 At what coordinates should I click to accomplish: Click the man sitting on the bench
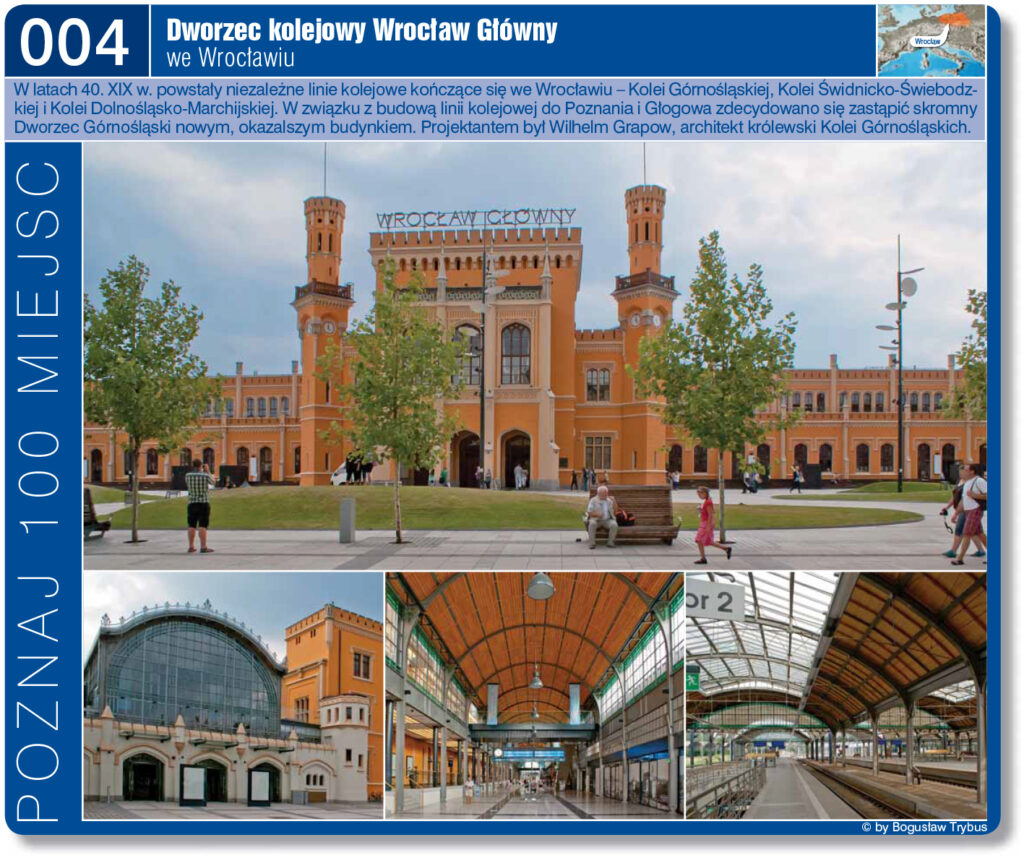pyautogui.click(x=602, y=515)
